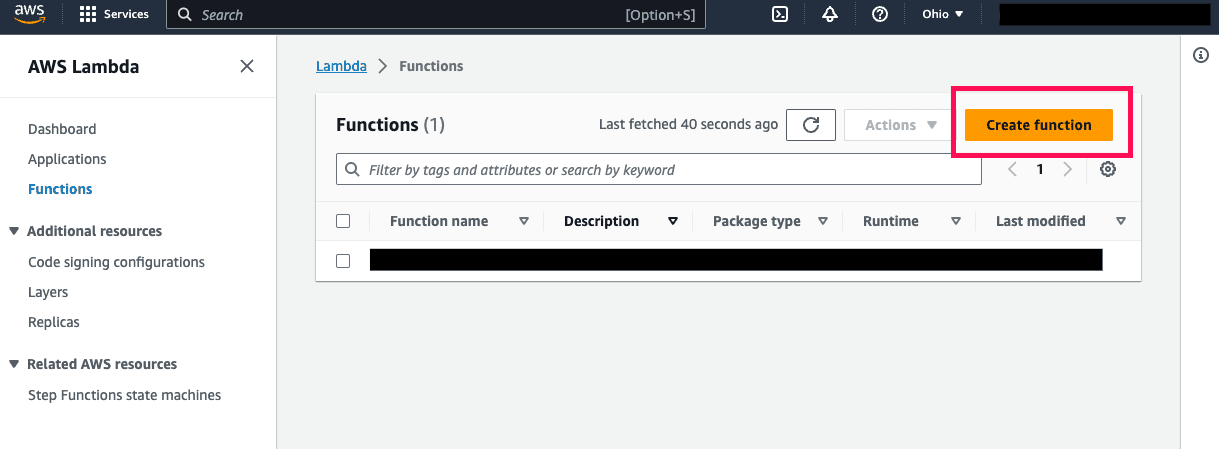Screen dimensions: 1219x449
Task: Open Code signing configurations
Action: point(116,262)
